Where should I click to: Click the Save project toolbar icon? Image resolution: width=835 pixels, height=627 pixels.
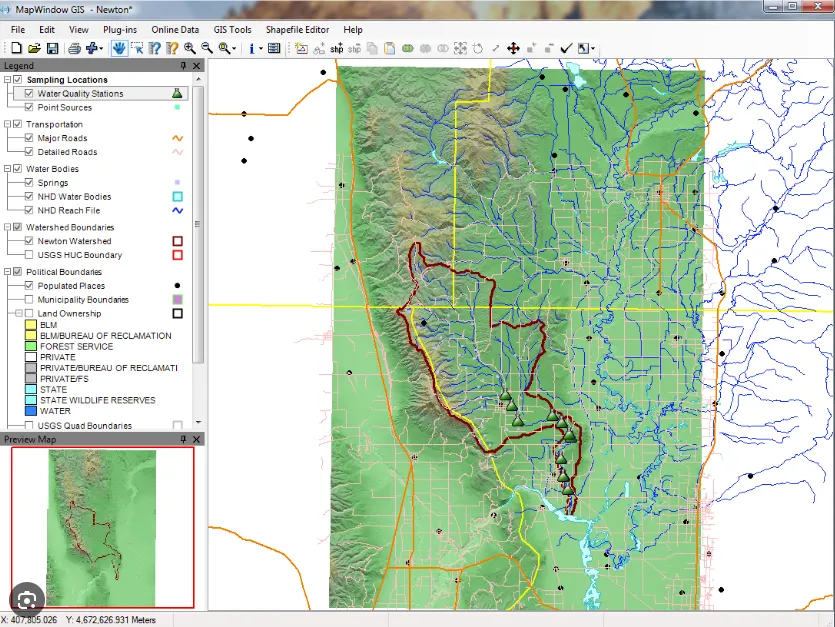pyautogui.click(x=52, y=48)
